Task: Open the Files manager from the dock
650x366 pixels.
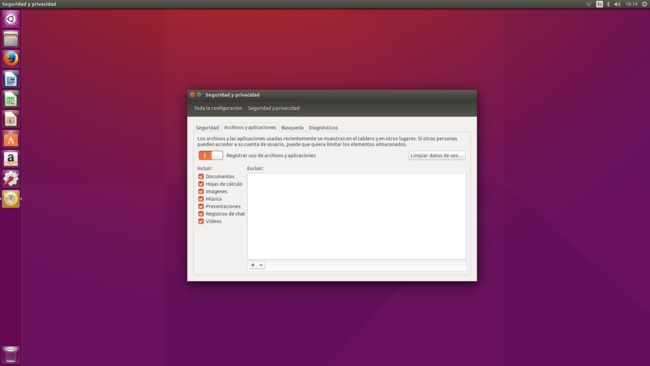Action: click(11, 39)
